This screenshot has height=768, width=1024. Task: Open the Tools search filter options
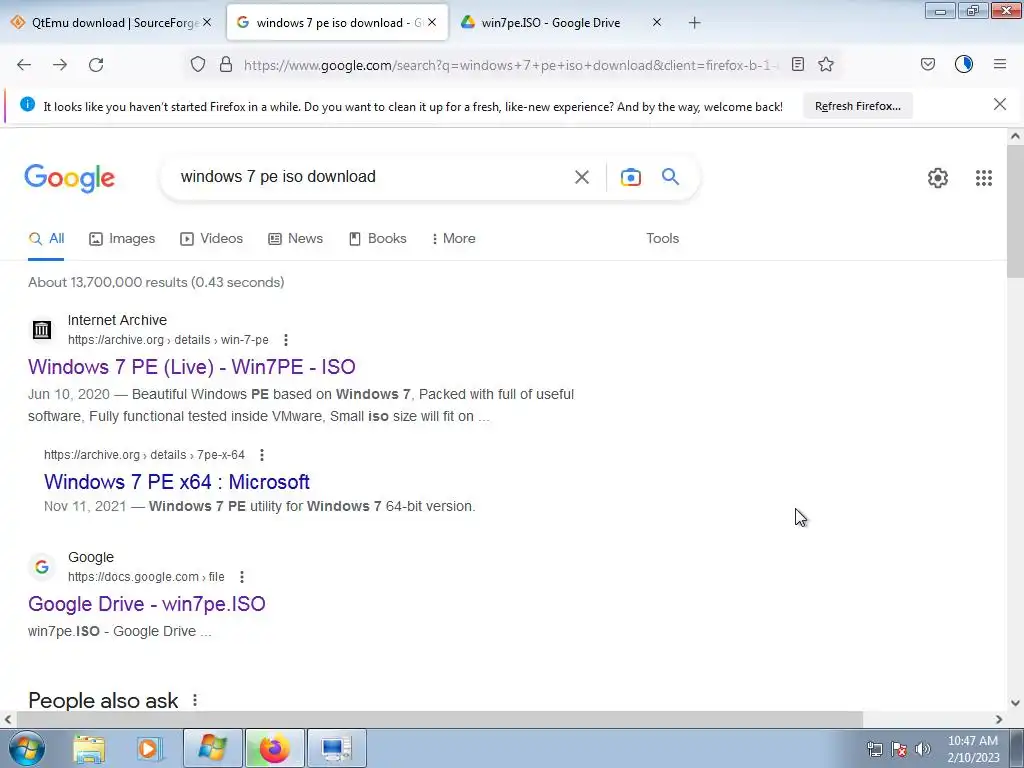[x=663, y=238]
